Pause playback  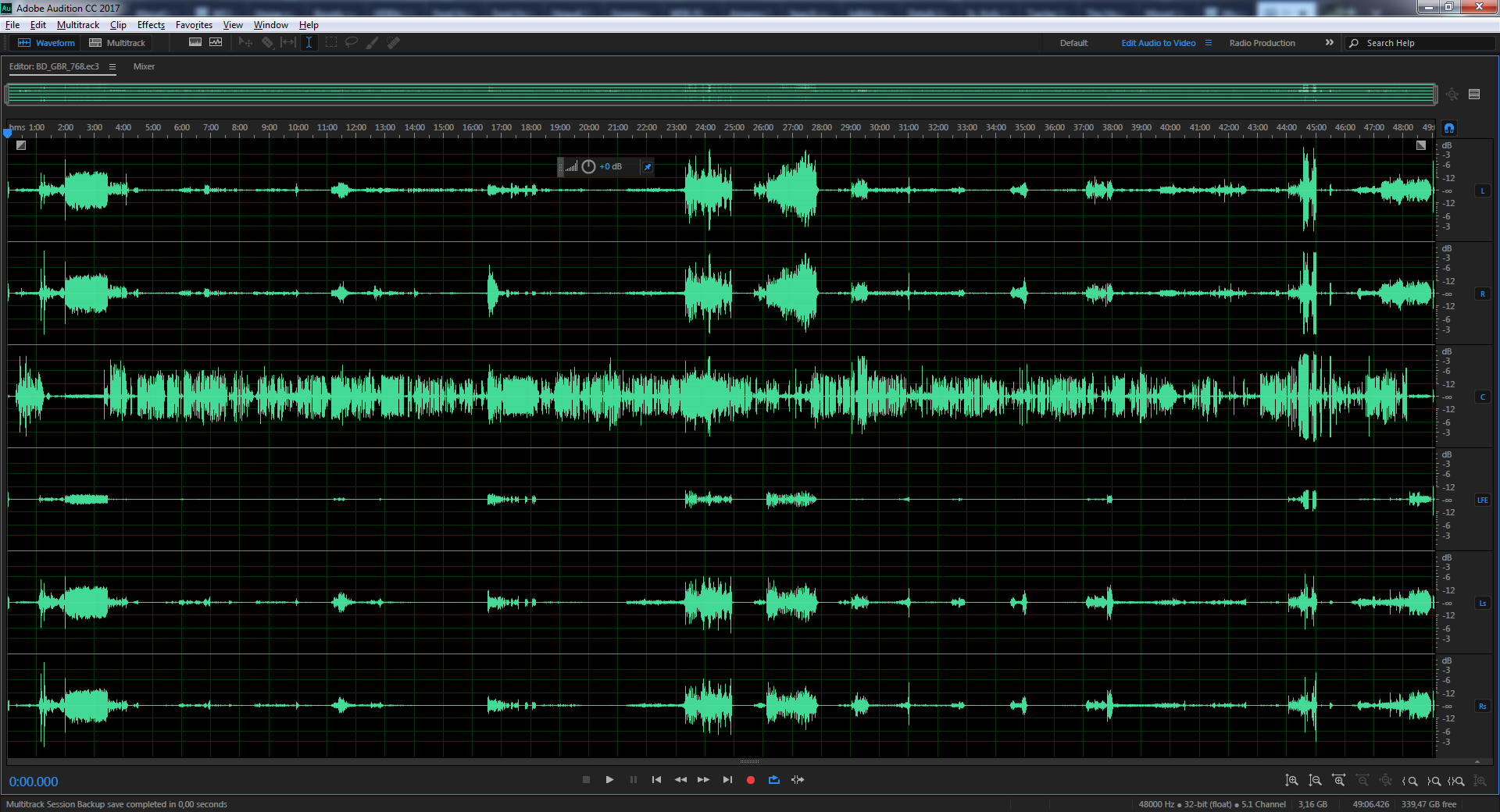pos(634,780)
